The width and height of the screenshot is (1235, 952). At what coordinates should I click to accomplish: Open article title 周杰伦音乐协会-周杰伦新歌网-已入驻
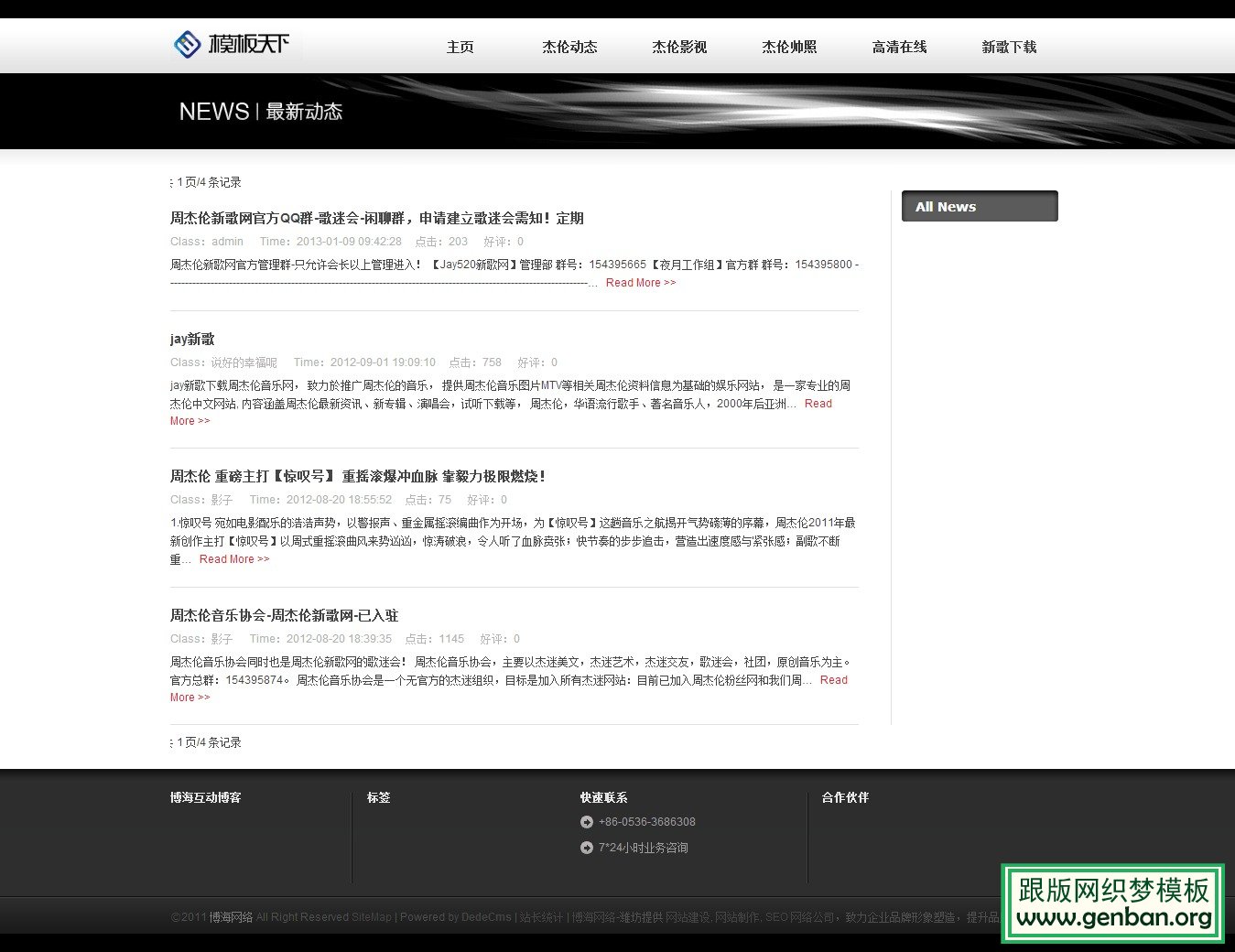click(283, 615)
